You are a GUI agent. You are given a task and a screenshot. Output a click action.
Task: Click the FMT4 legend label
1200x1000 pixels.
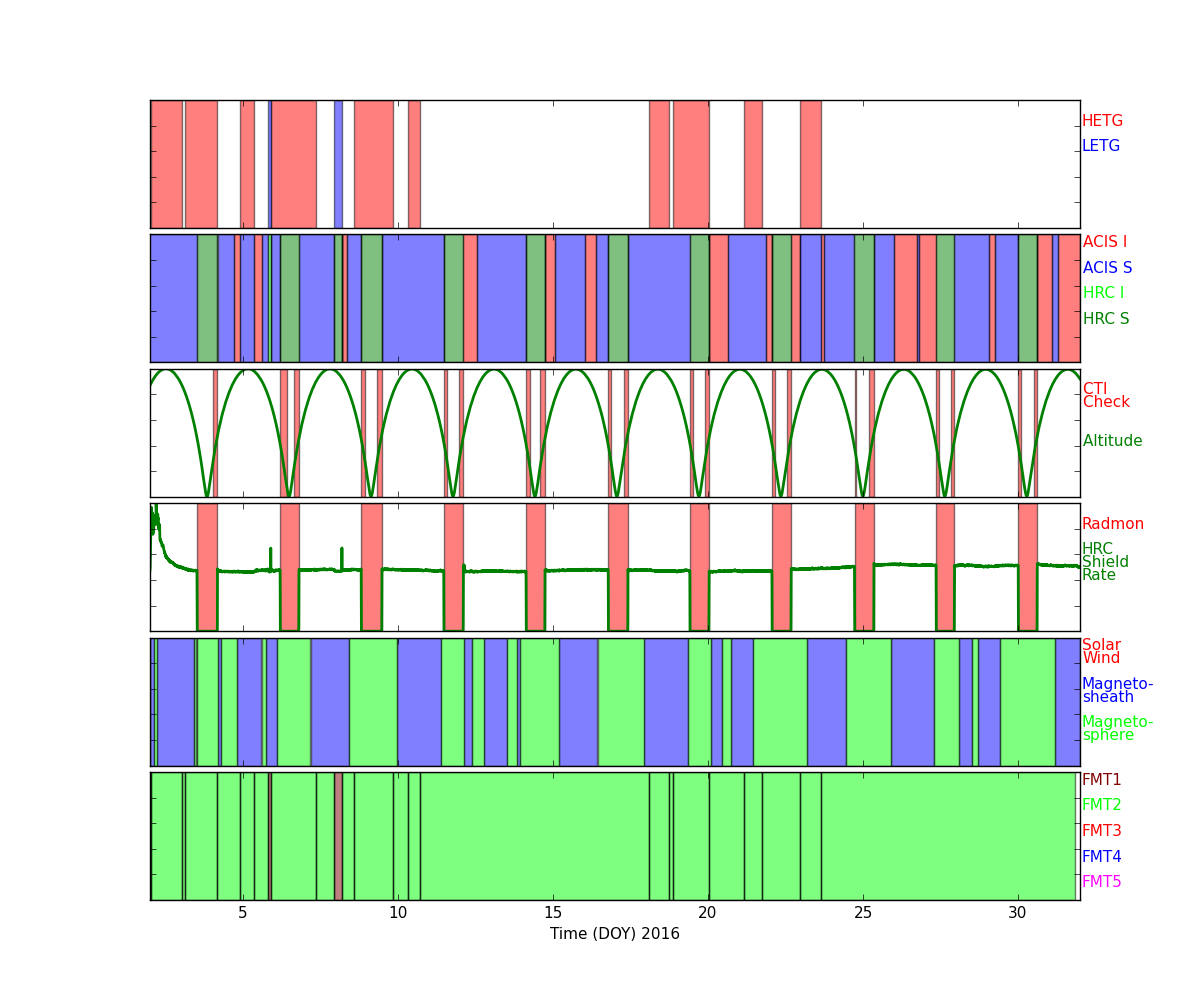(x=1101, y=857)
